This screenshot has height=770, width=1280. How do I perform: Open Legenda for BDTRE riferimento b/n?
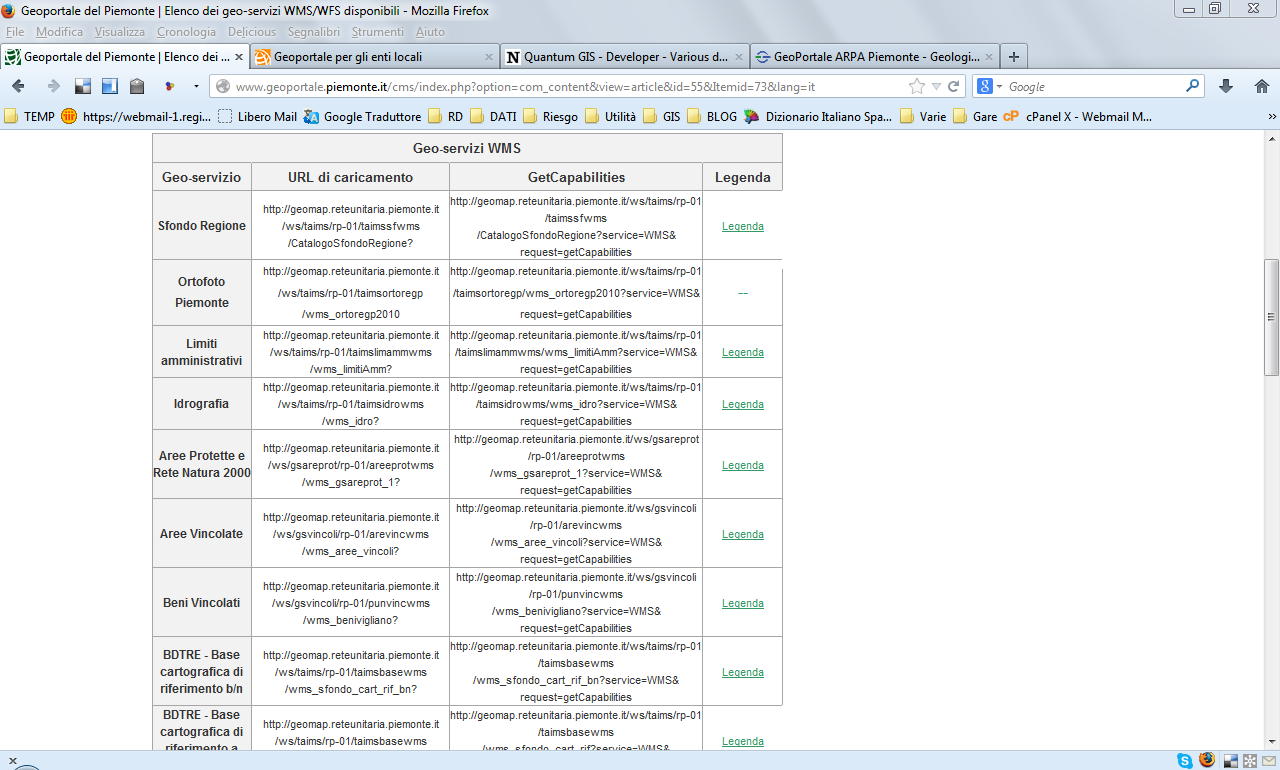coord(743,672)
